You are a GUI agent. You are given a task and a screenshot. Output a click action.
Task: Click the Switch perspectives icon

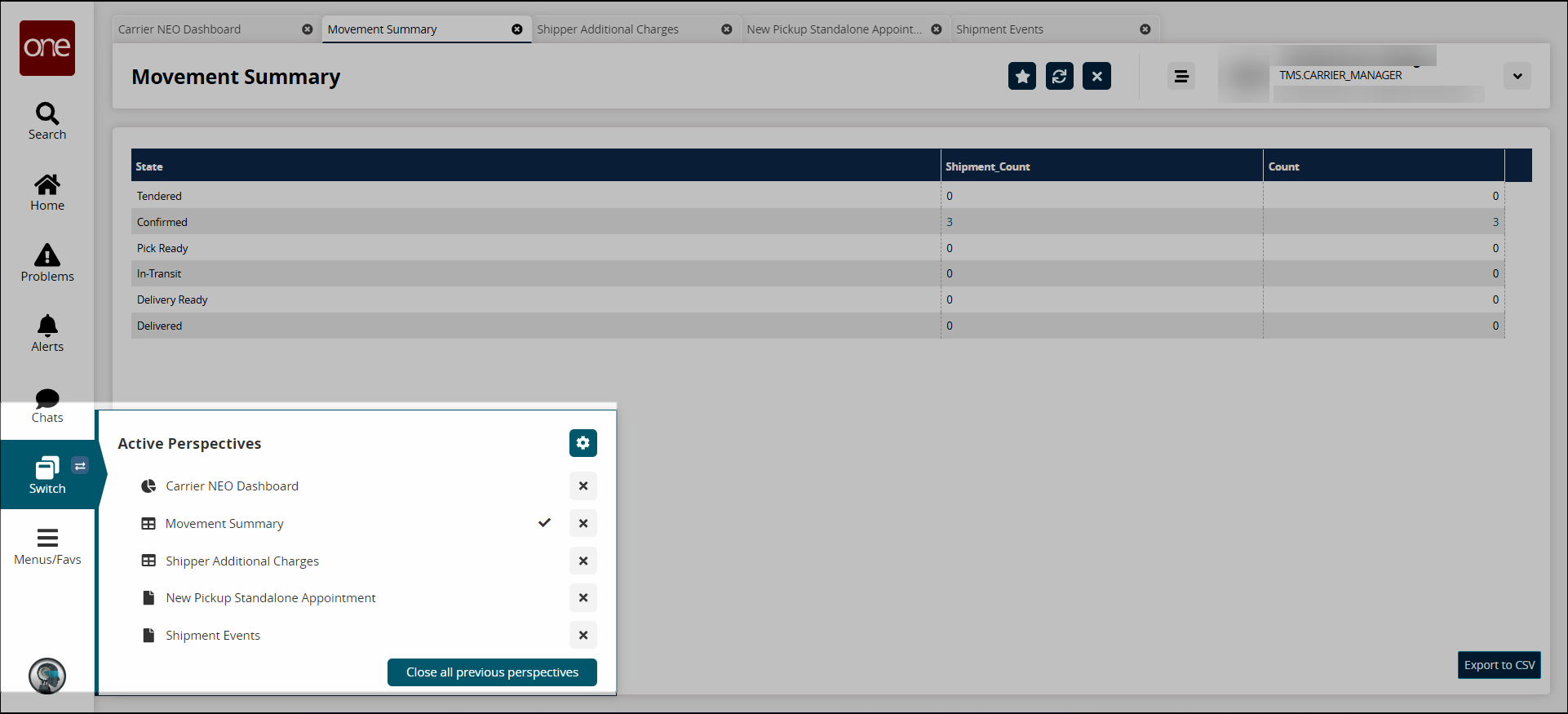47,476
